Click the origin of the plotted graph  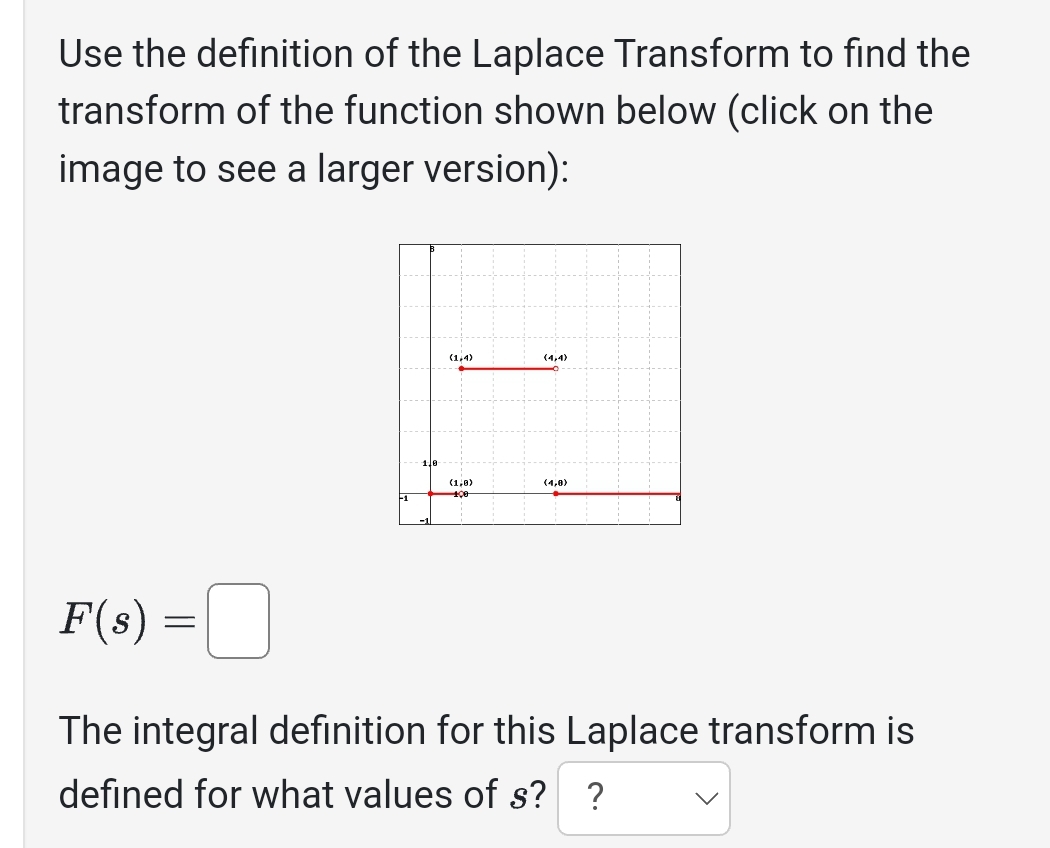click(x=430, y=492)
